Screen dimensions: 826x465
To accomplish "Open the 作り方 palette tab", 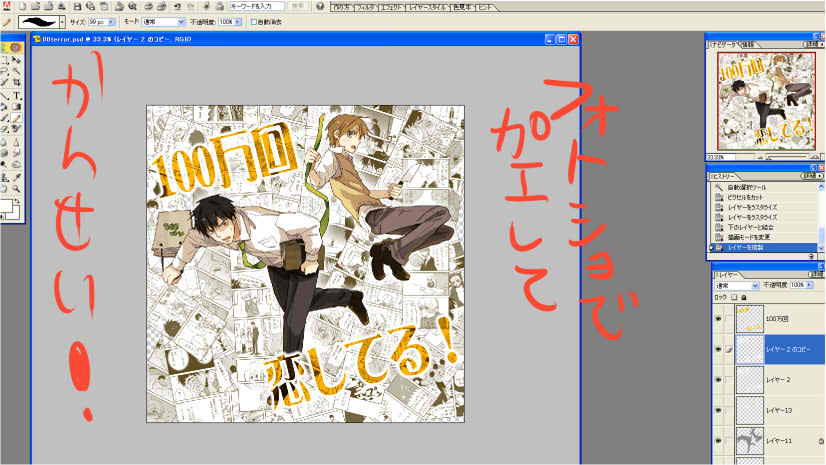I will click(342, 7).
